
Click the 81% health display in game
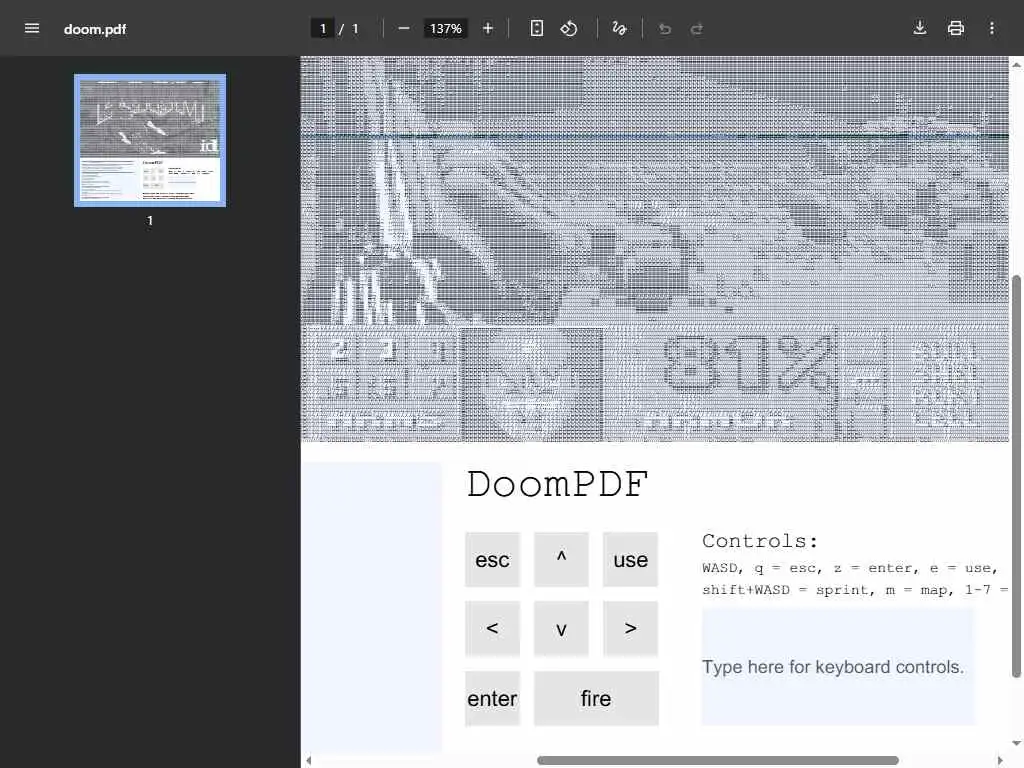pos(748,364)
